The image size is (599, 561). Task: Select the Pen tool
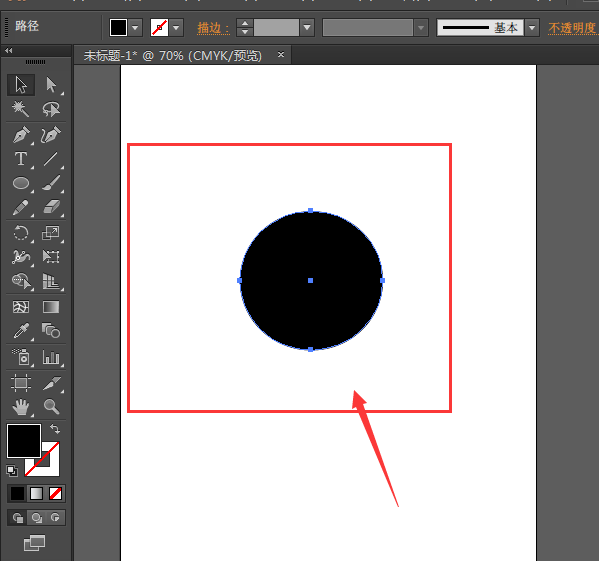click(21, 134)
